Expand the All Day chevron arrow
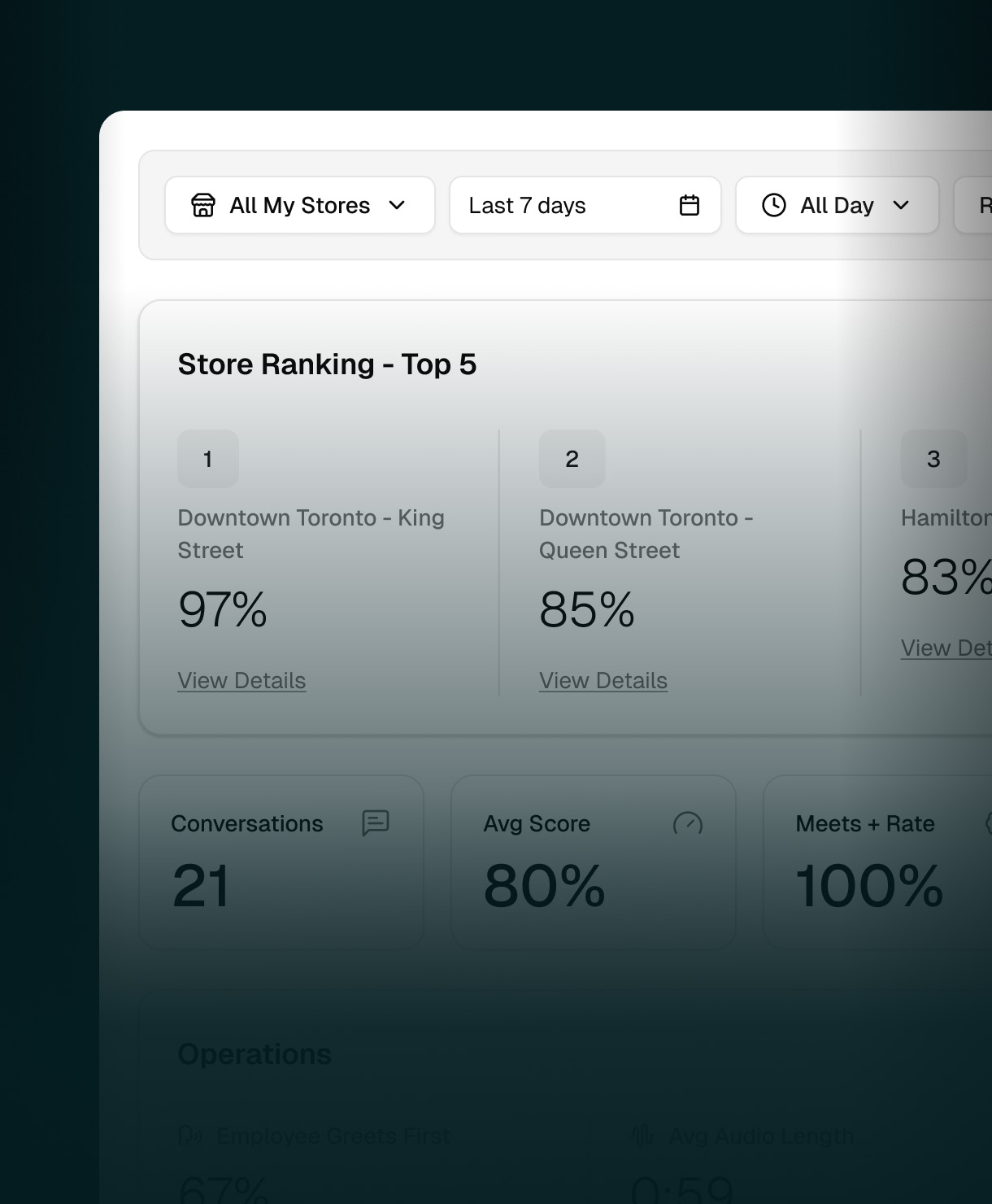Screen dimensions: 992x1204 coord(901,205)
